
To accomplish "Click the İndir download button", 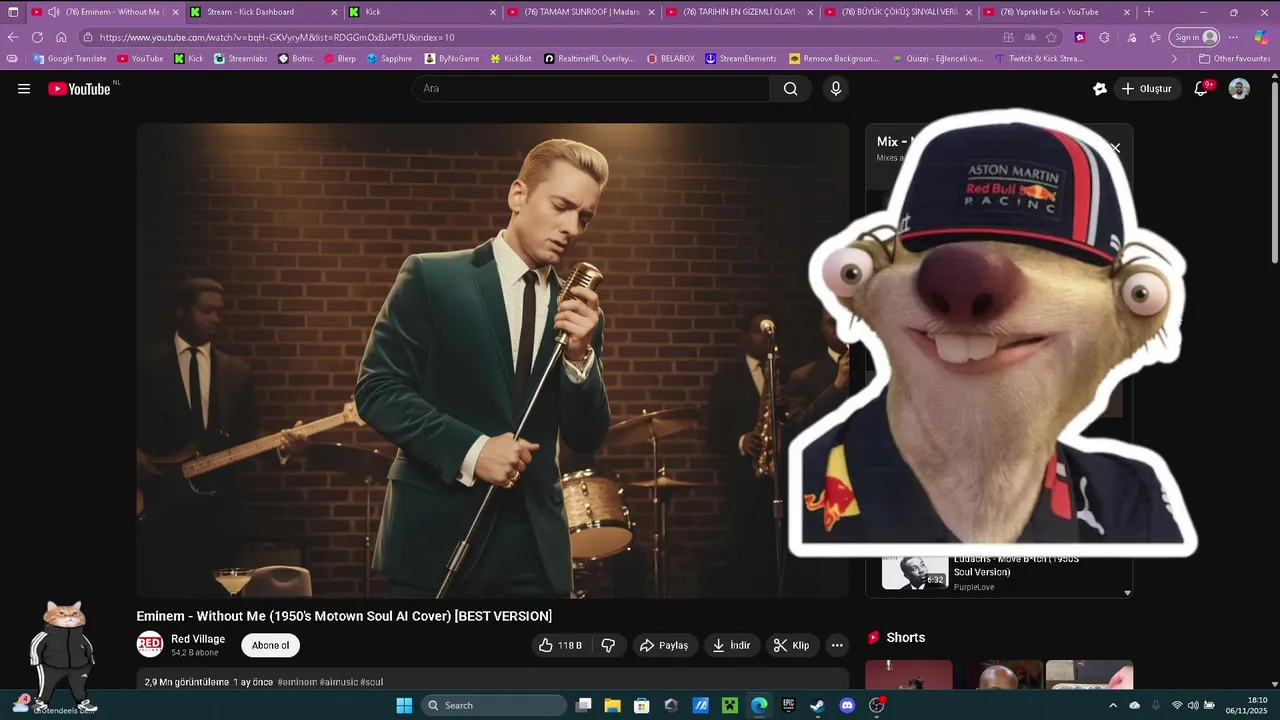I will pos(731,646).
